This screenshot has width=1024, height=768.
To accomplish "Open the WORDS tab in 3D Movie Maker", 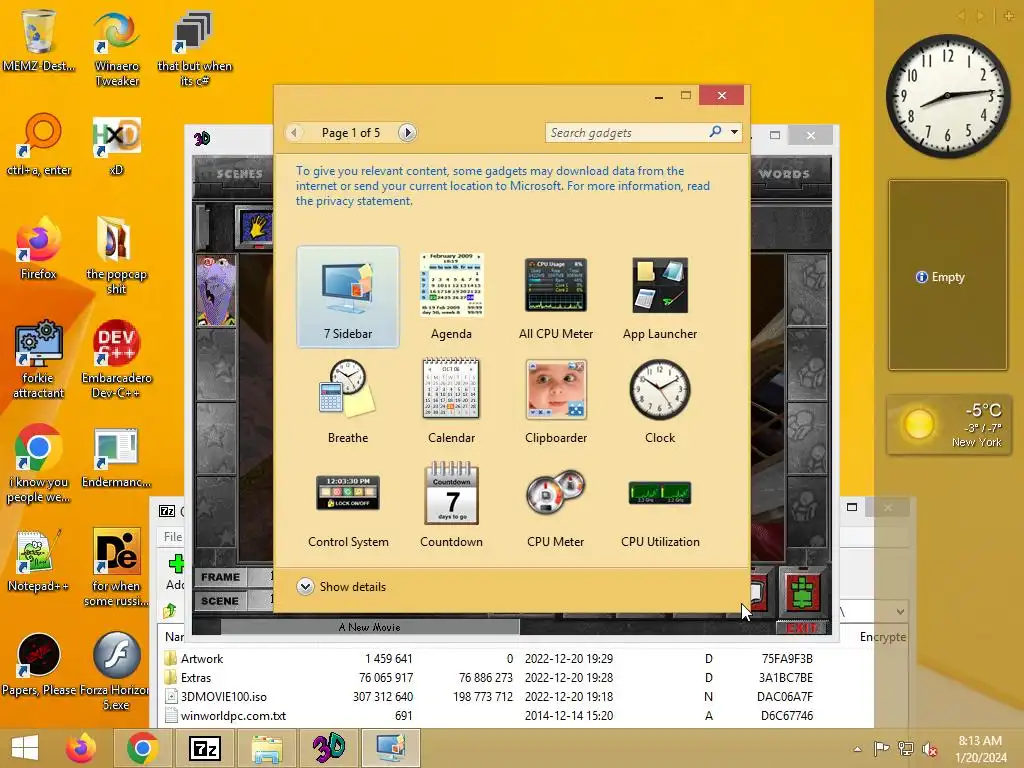I will (x=784, y=174).
